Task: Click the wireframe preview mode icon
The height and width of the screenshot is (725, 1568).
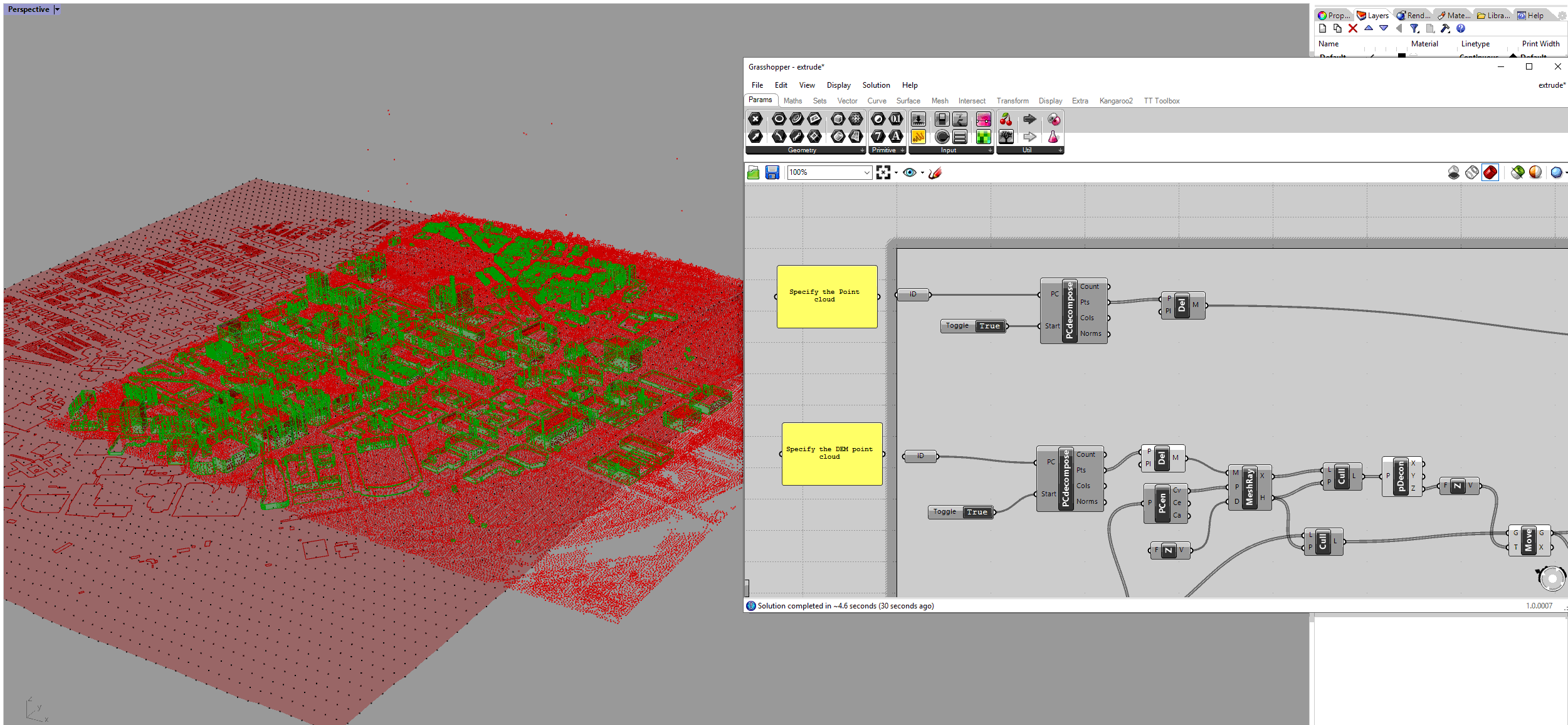Action: coord(1471,172)
